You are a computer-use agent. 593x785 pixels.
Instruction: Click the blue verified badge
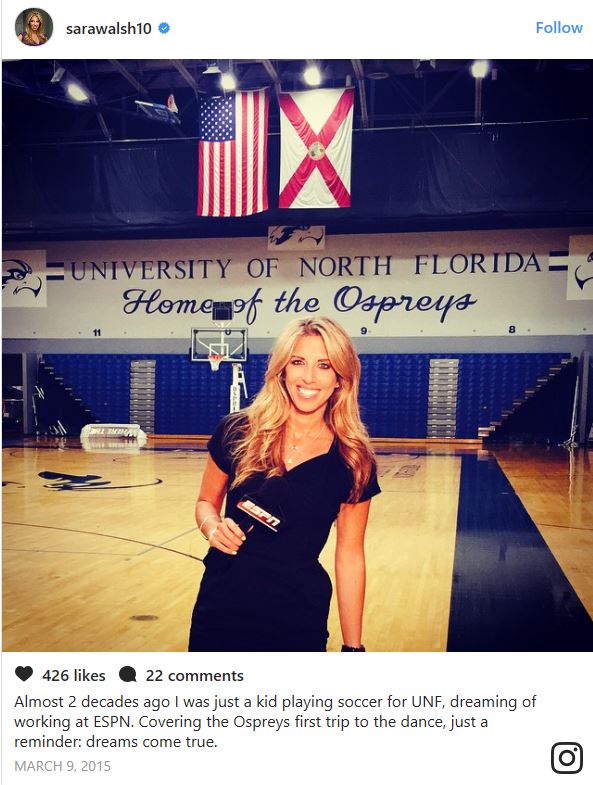164,28
